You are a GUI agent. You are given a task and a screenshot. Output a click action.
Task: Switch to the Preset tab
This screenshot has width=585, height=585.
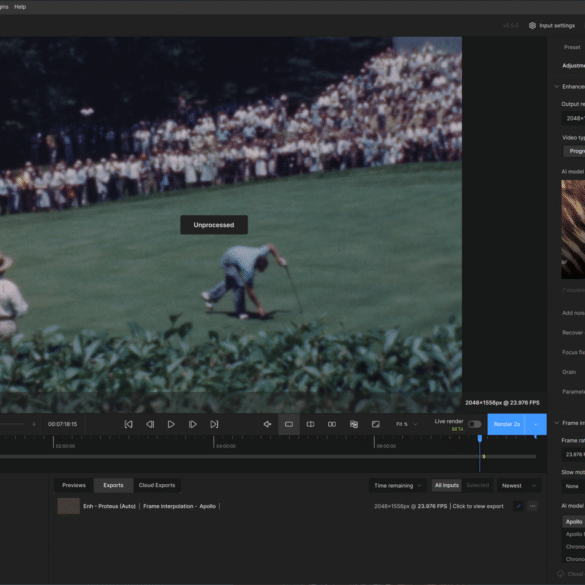point(572,47)
